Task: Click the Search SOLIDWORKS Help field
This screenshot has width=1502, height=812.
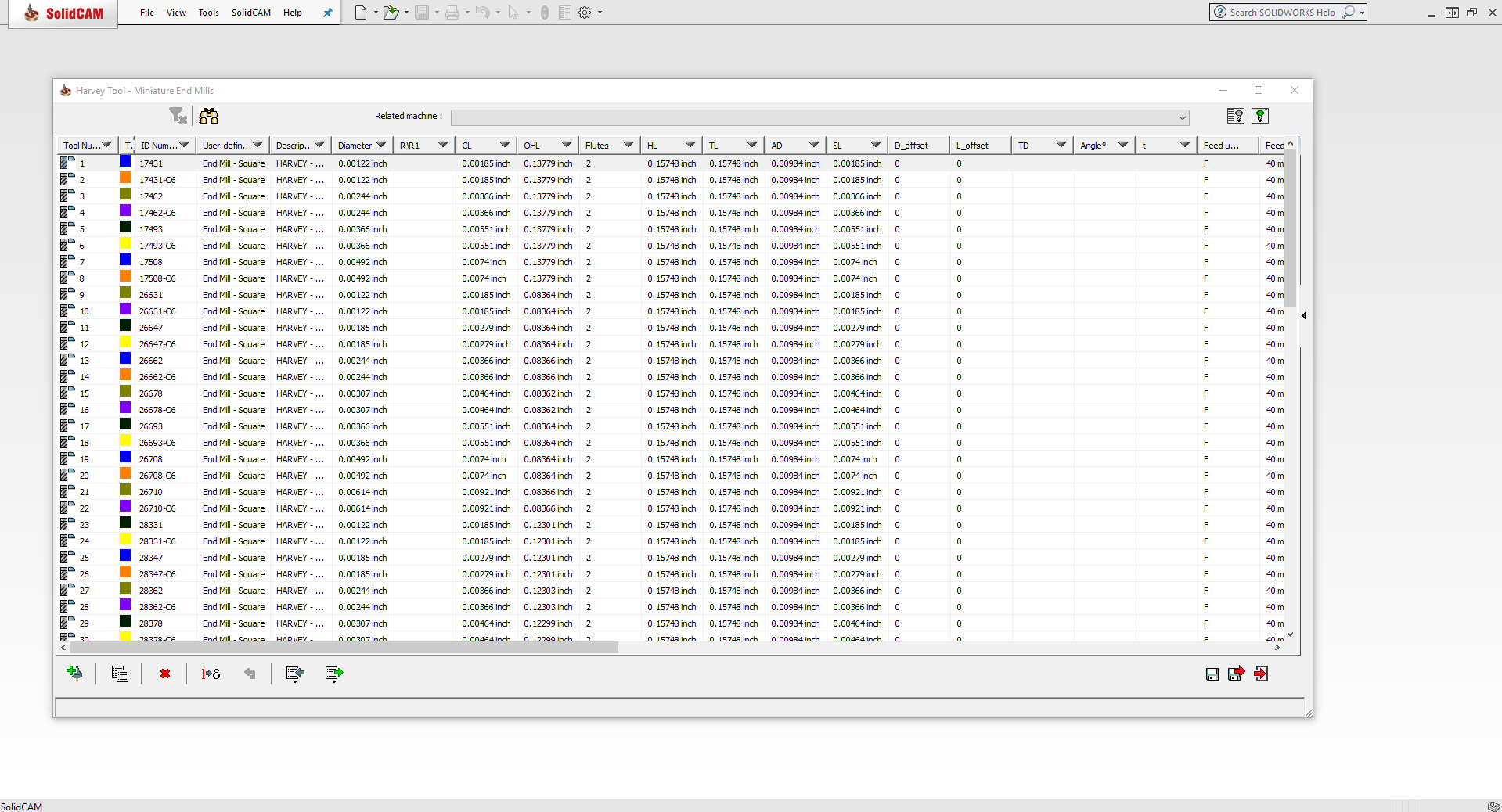Action: [1282, 12]
